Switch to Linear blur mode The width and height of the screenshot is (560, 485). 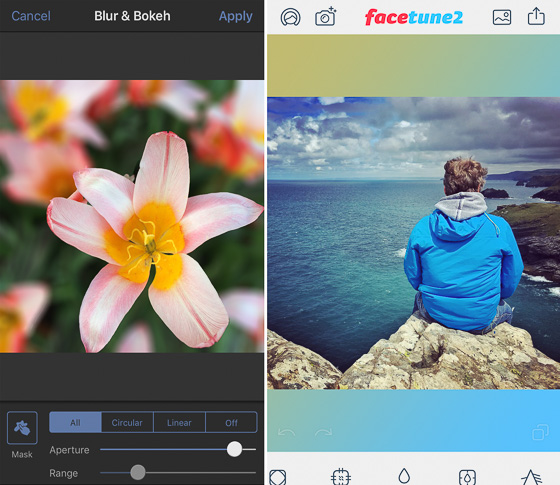tap(179, 422)
